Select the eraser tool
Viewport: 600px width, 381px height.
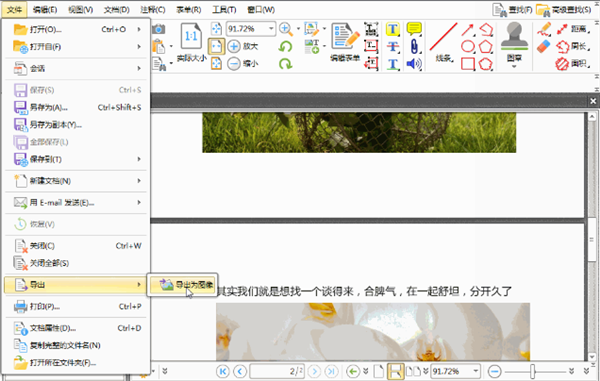pos(544,46)
